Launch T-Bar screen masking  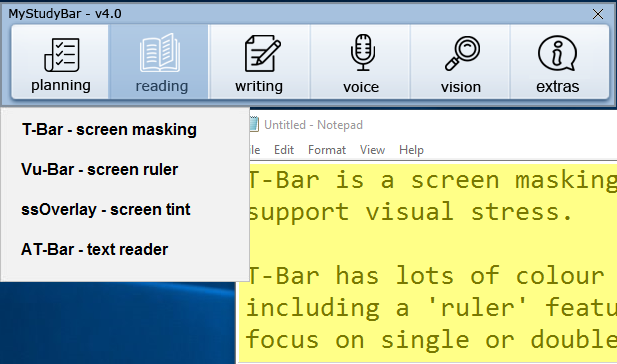pos(109,129)
